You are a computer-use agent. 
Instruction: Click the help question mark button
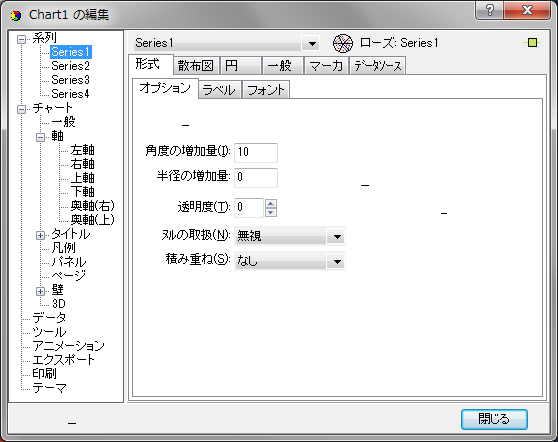coord(490,10)
